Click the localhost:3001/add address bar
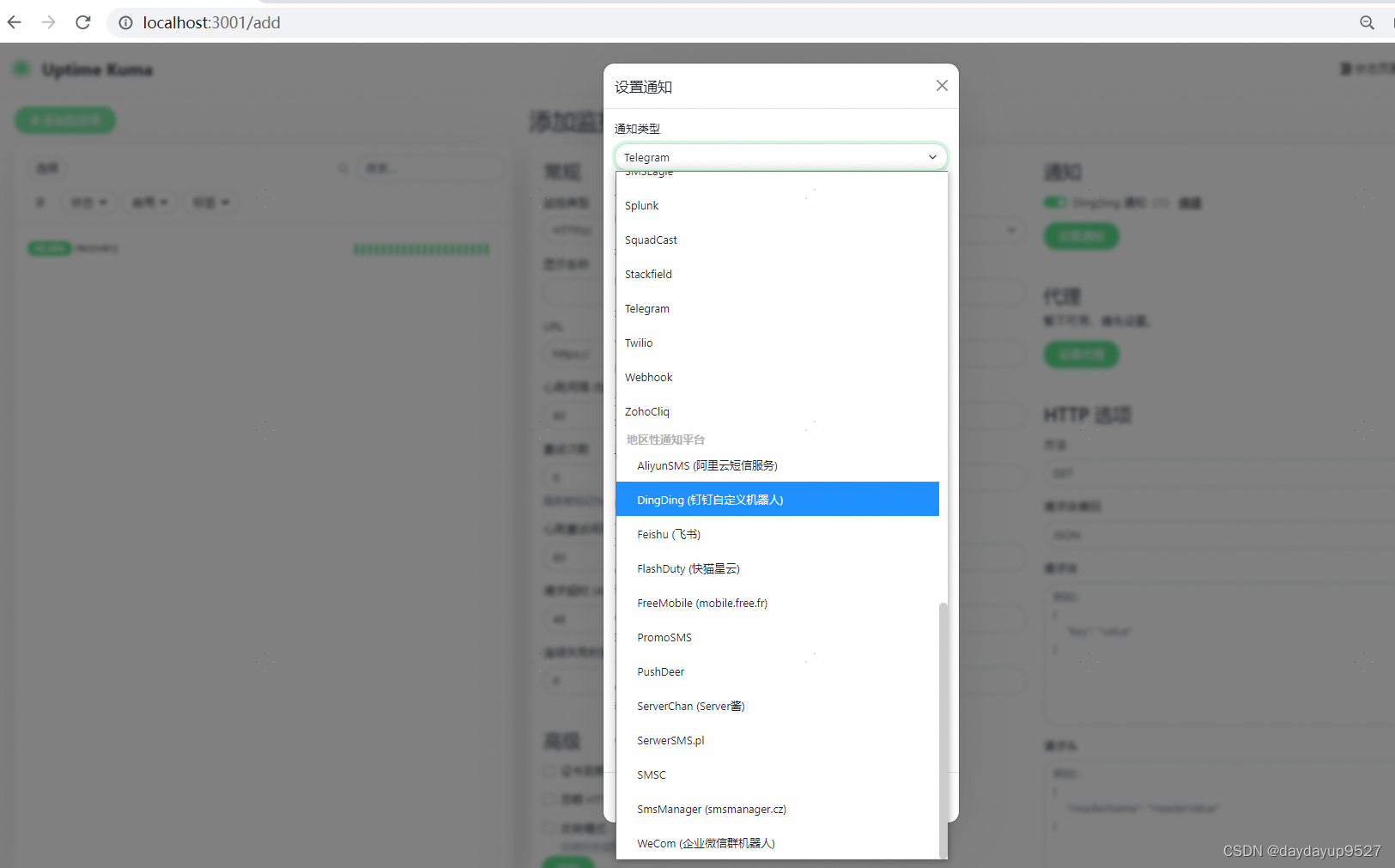This screenshot has width=1395, height=868. pyautogui.click(x=730, y=22)
